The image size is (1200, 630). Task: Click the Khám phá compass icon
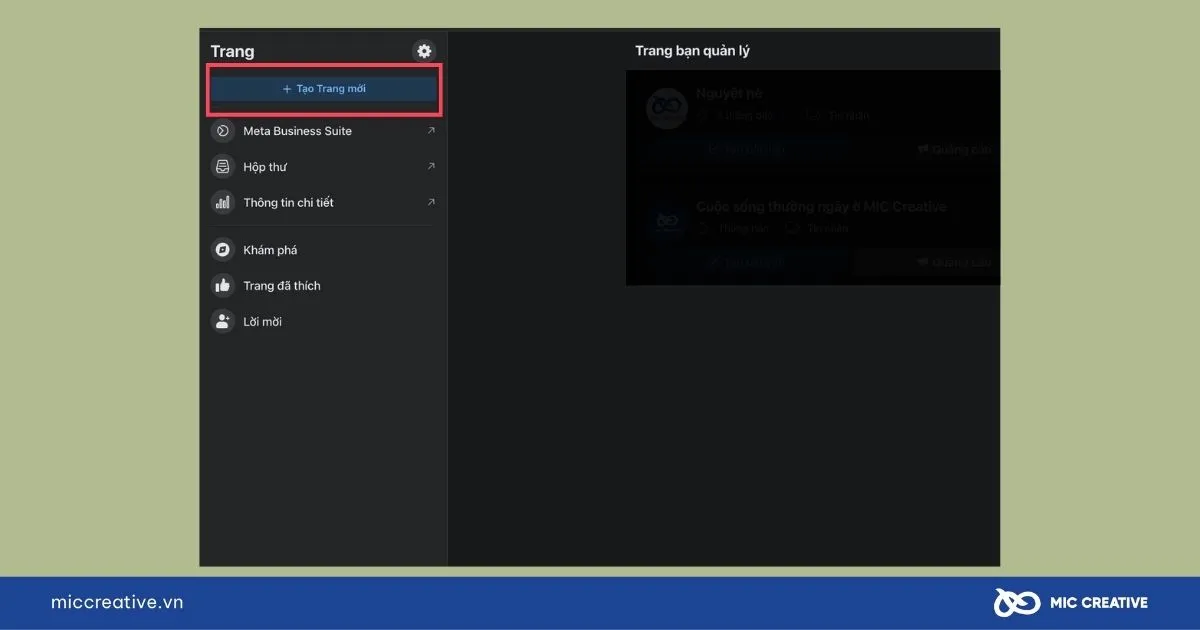click(222, 250)
